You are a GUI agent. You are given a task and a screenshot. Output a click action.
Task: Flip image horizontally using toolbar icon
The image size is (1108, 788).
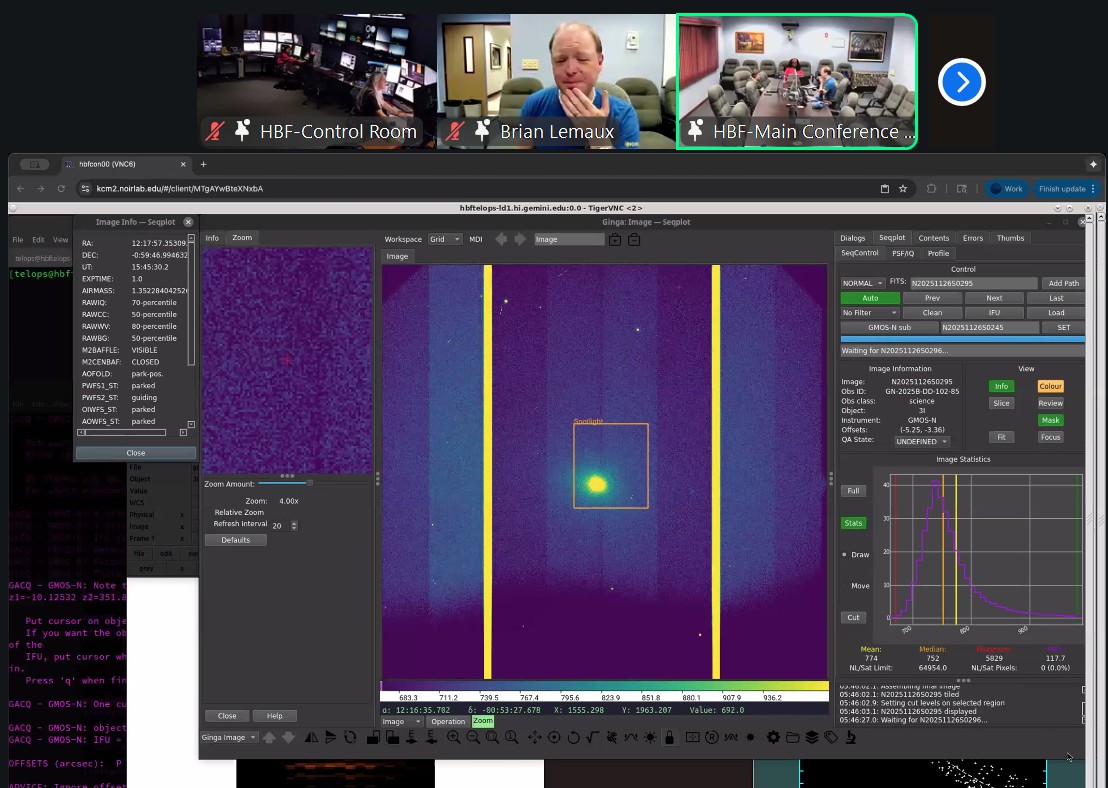click(311, 737)
